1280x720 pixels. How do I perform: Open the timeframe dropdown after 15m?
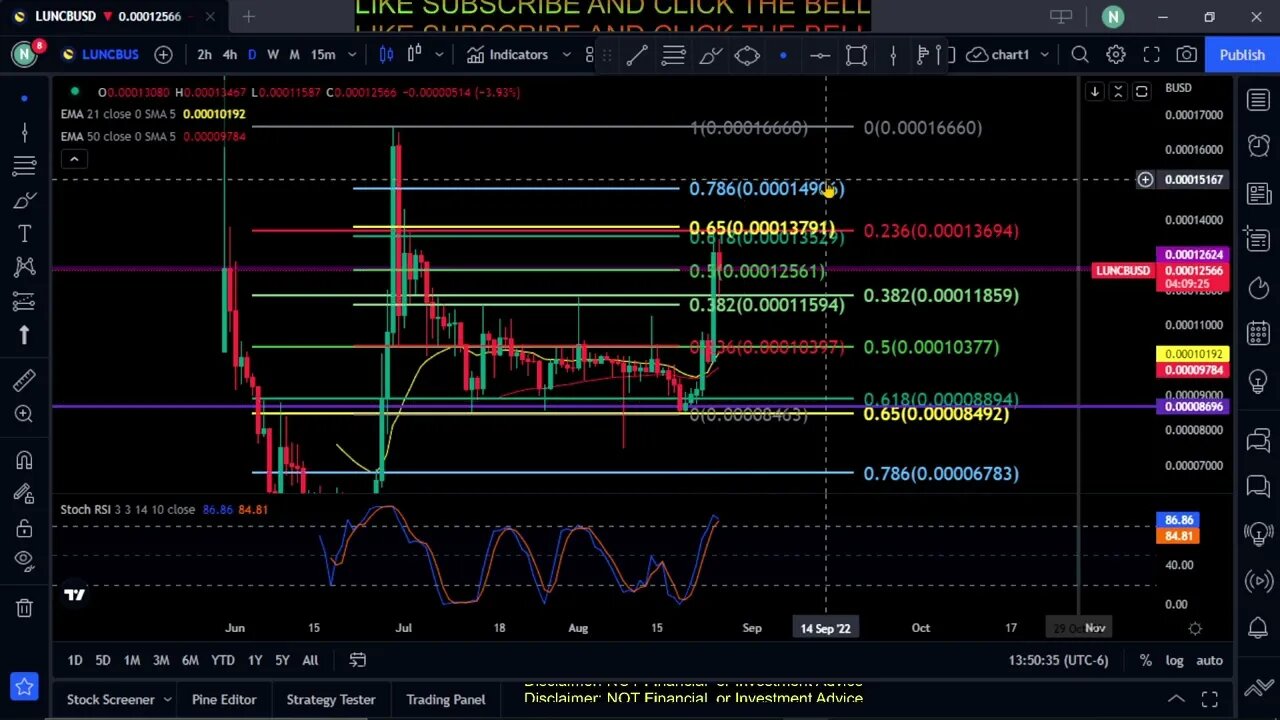tap(352, 55)
